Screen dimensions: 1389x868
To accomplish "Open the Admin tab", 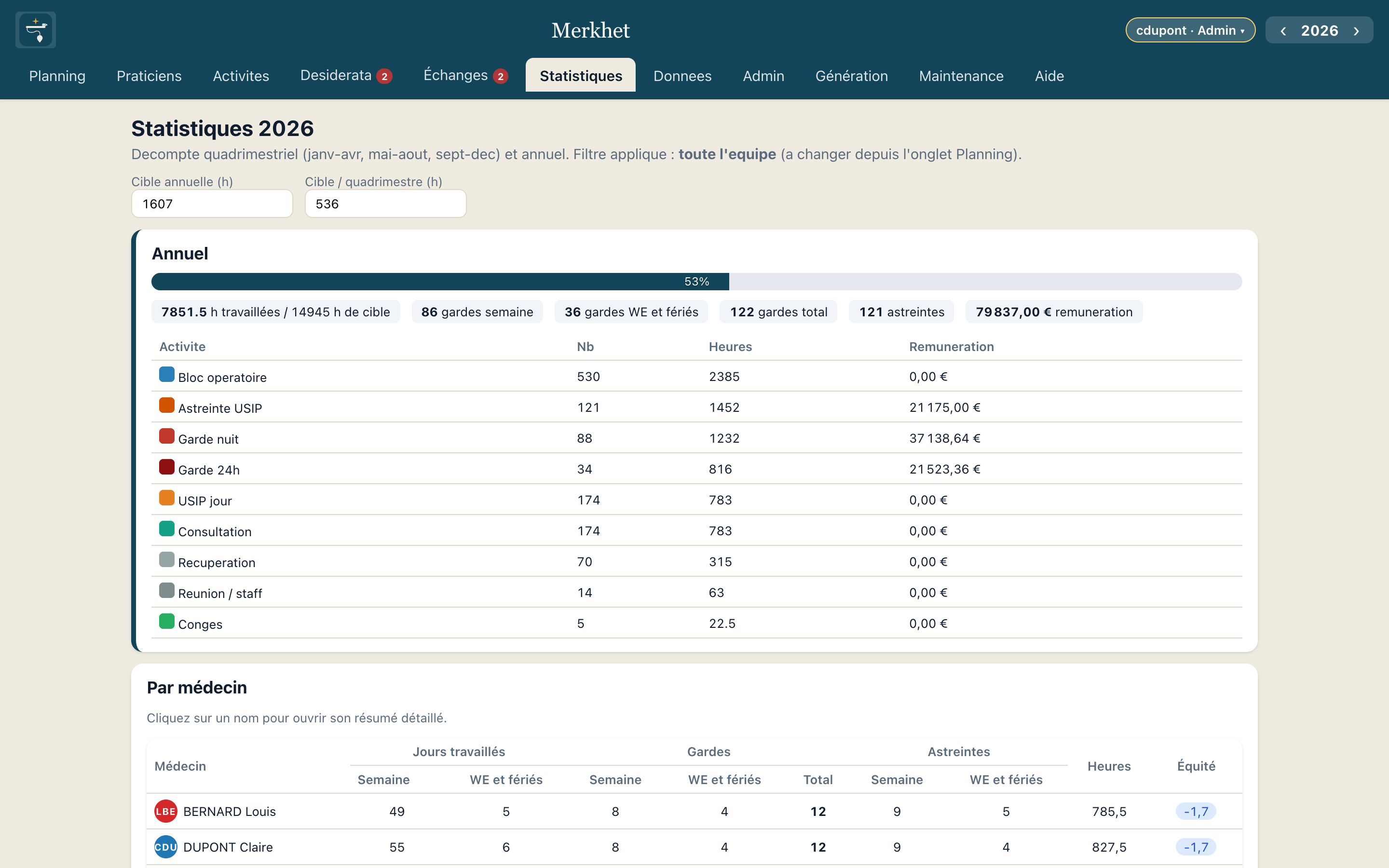I will click(763, 76).
